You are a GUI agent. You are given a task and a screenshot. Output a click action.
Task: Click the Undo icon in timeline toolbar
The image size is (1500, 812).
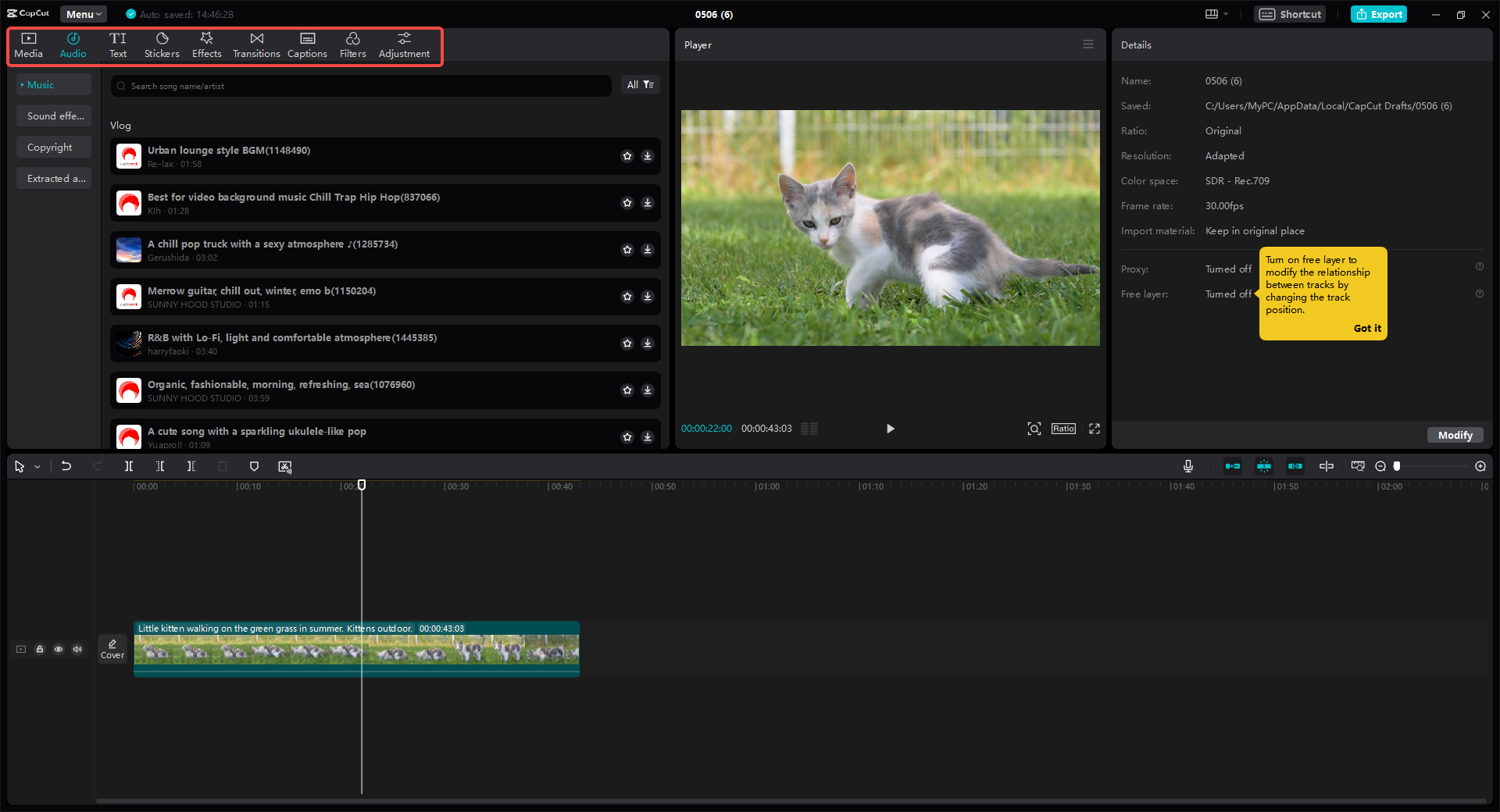[x=66, y=466]
